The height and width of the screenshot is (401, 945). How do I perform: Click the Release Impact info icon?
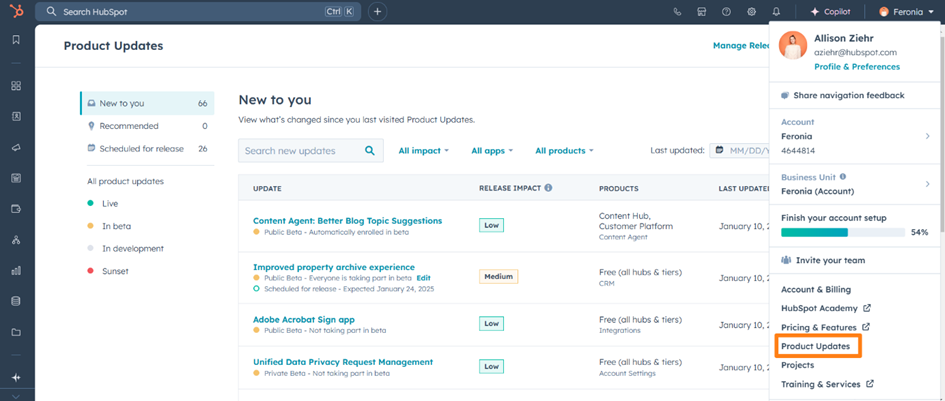548,188
